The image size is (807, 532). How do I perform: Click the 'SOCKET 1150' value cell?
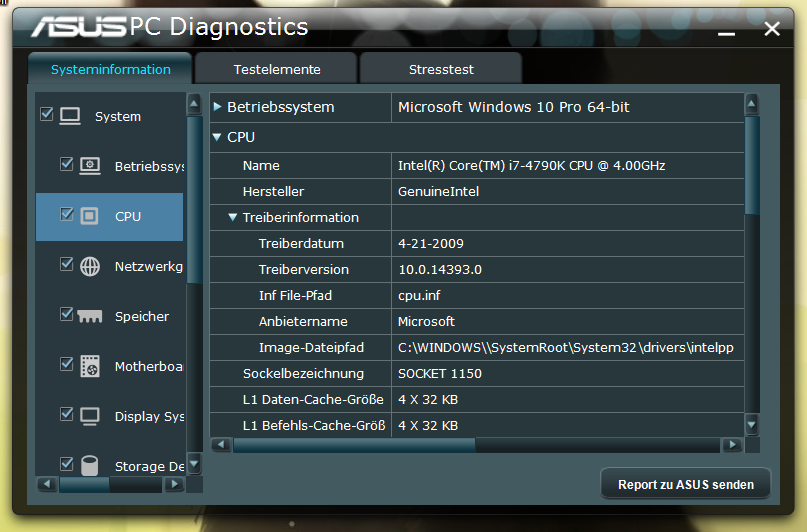click(x=568, y=374)
